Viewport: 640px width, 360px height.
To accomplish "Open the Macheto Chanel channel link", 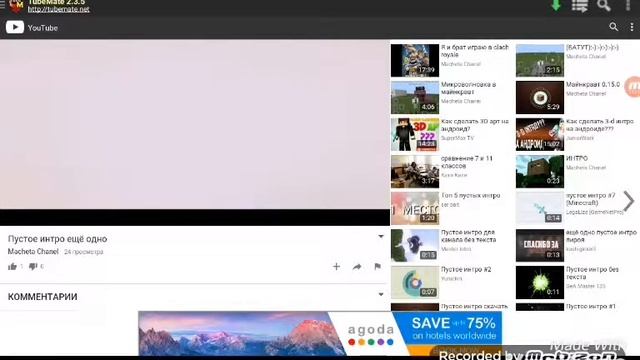I will tap(33, 251).
